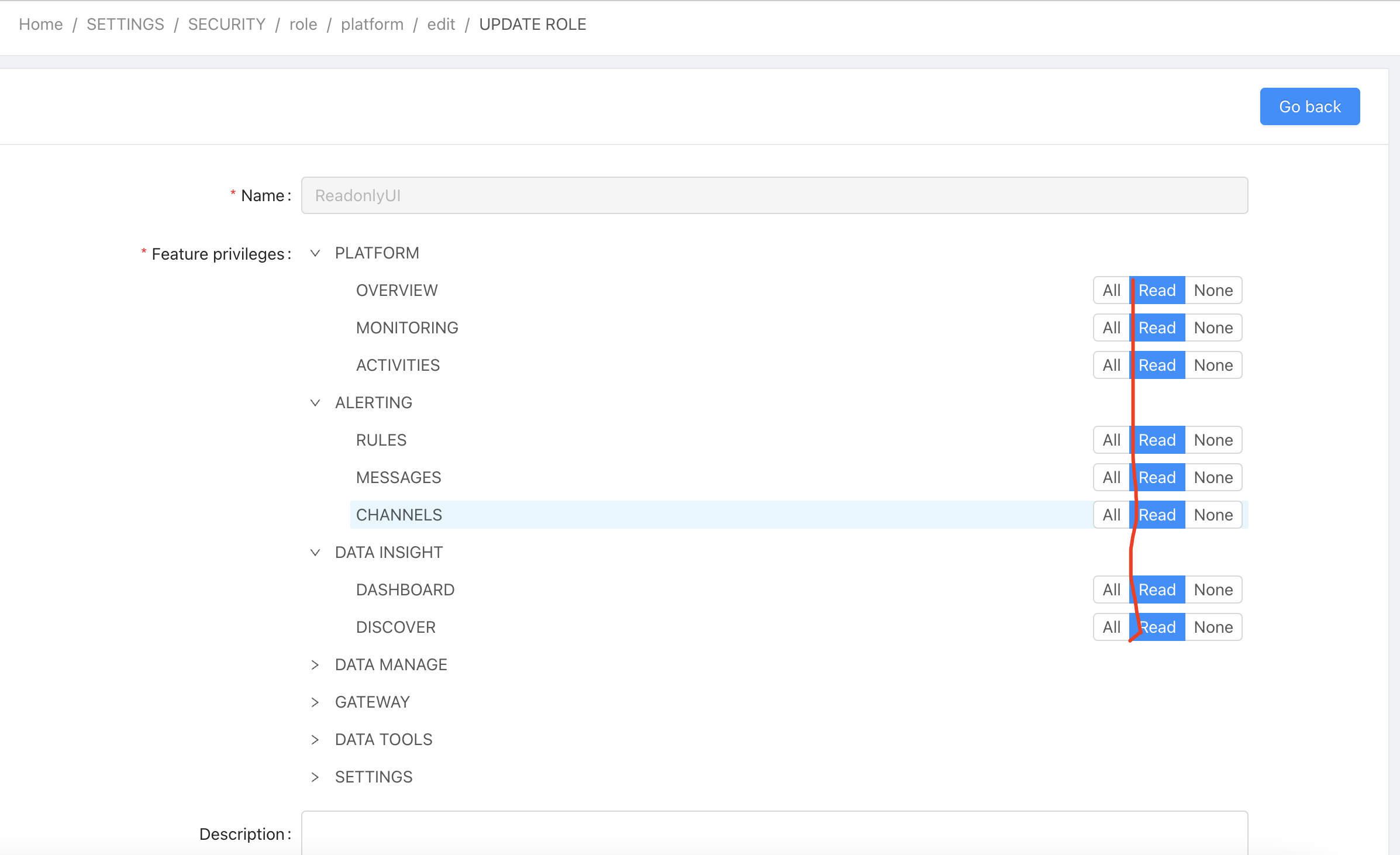Collapse the PLATFORM section
Viewport: 1400px width, 855px height.
pos(316,253)
